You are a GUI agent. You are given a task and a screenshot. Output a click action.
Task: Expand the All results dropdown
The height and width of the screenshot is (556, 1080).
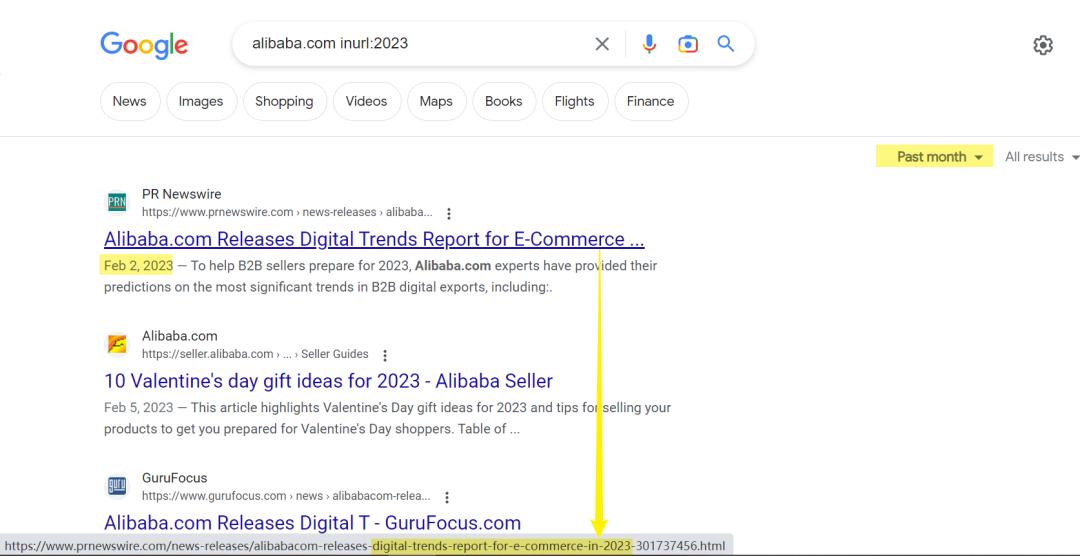[x=1042, y=157]
